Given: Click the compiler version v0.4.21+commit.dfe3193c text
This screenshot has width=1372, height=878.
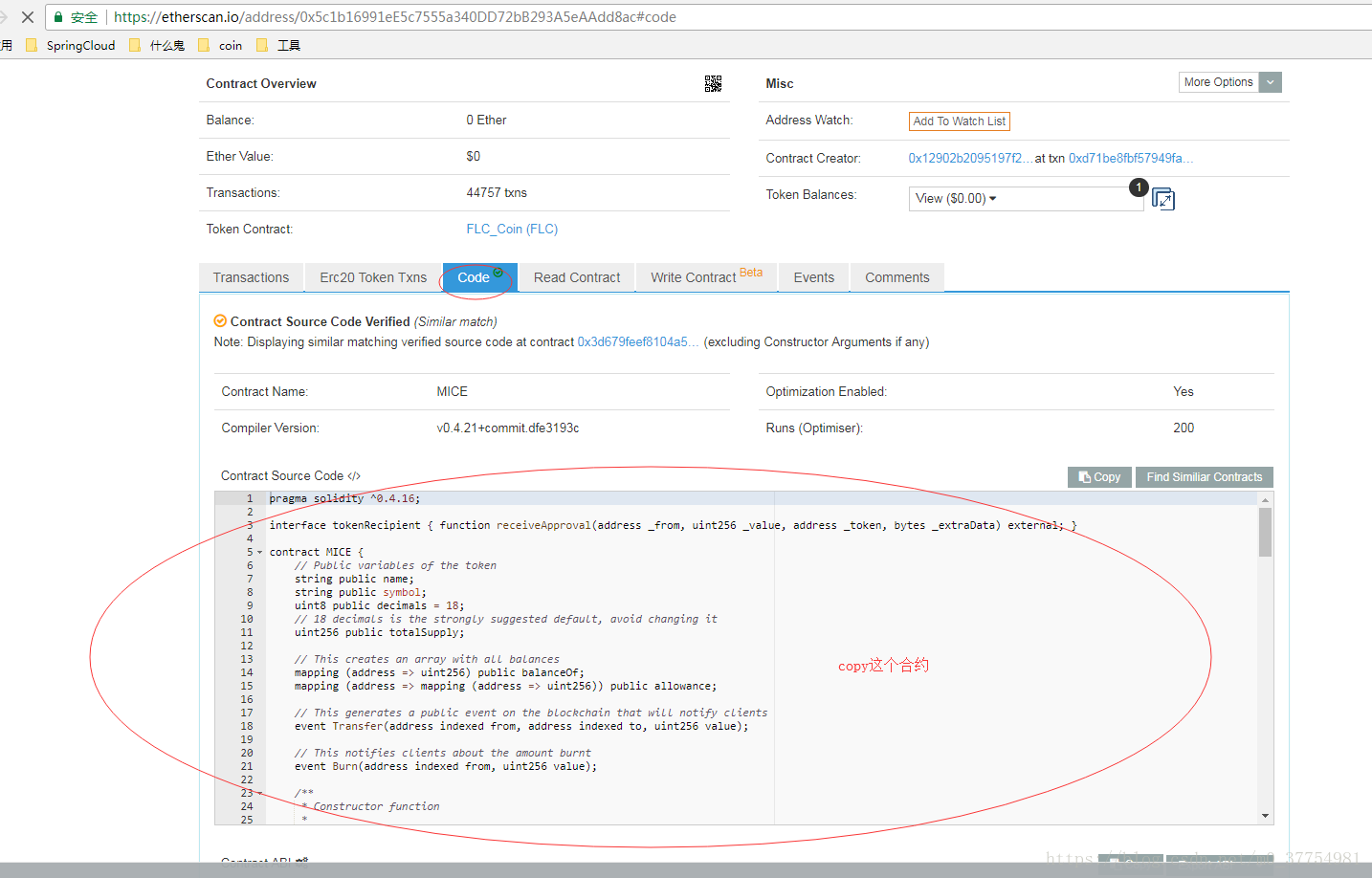Looking at the screenshot, I should pyautogui.click(x=508, y=428).
